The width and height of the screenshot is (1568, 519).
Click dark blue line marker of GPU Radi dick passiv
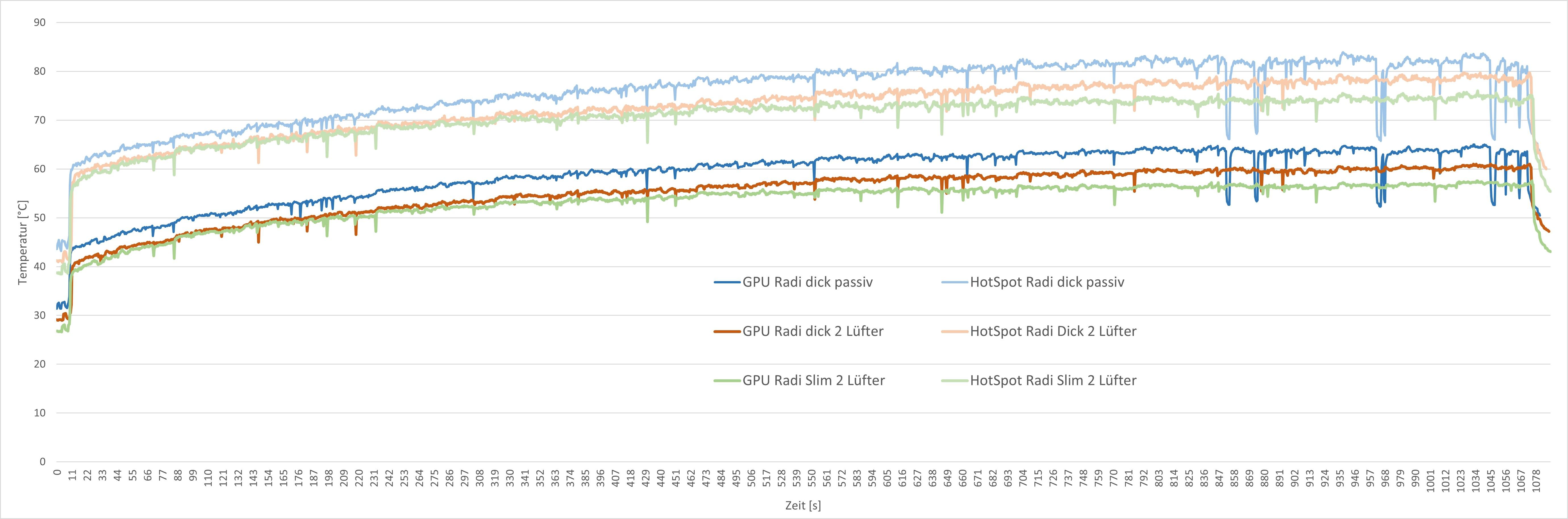(x=727, y=282)
